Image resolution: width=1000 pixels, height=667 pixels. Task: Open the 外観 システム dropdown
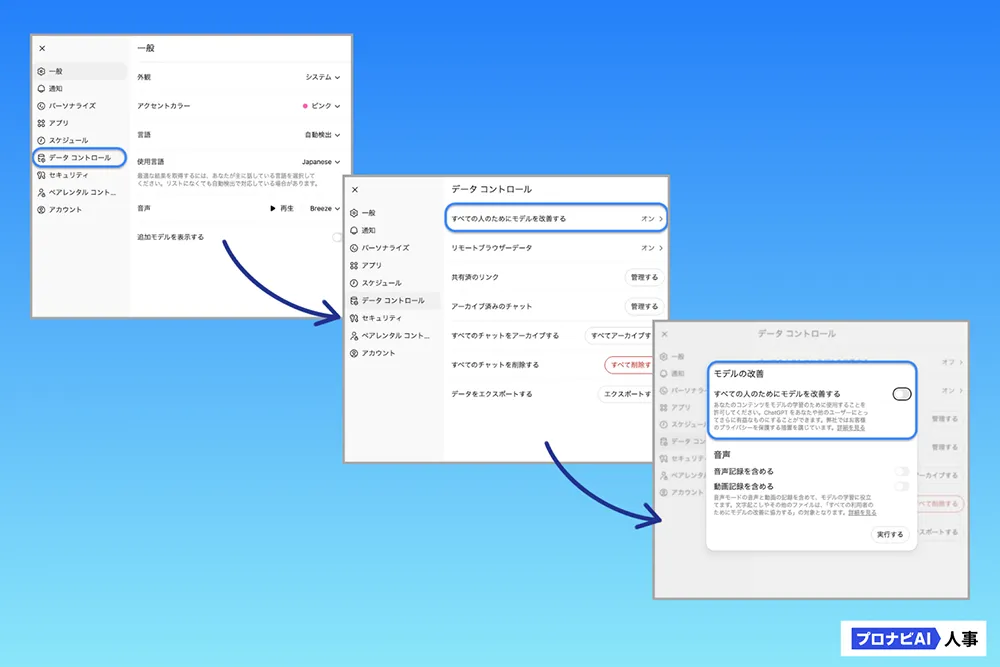(322, 77)
